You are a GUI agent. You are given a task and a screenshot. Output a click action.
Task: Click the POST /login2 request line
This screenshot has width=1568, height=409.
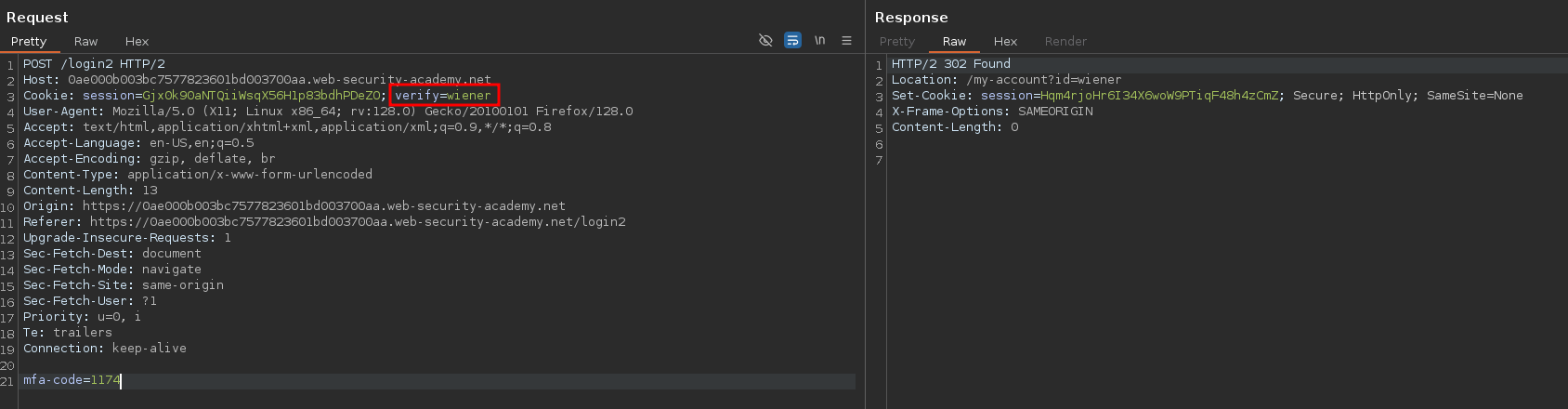[x=94, y=64]
